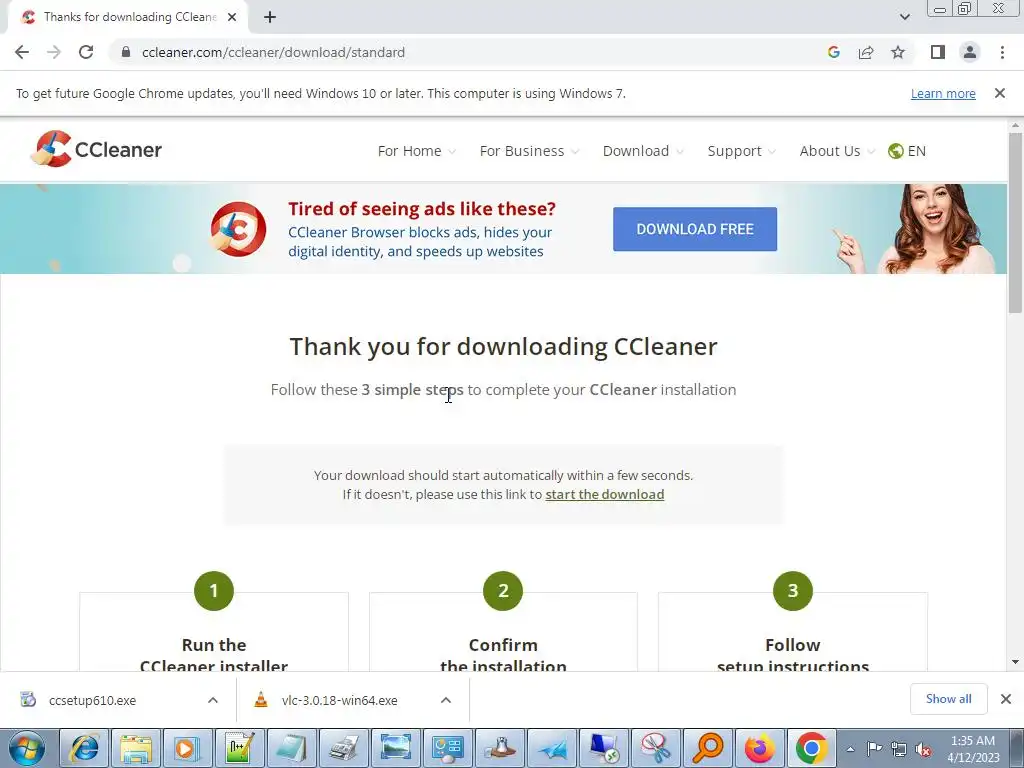The height and width of the screenshot is (768, 1024).
Task: Click the Tired of seeing ads headline
Action: (x=422, y=209)
